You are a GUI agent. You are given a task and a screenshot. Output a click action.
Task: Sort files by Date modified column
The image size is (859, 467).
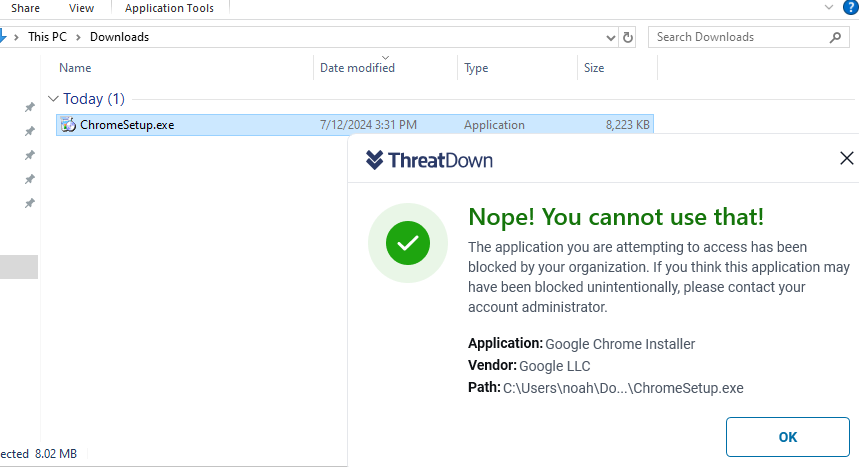click(357, 68)
